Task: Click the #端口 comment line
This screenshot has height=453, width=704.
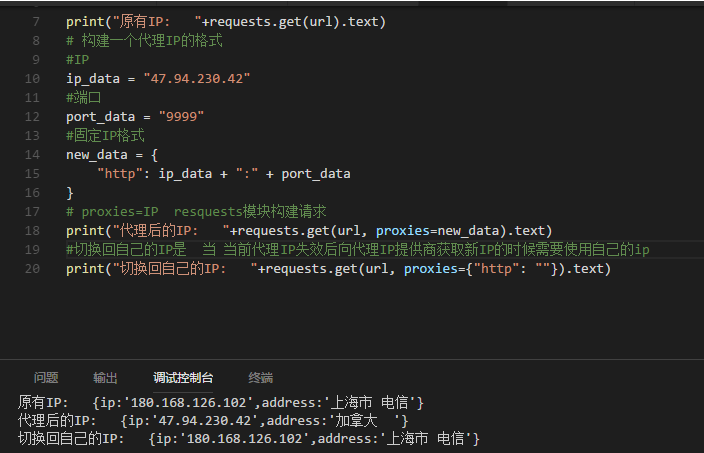Action: 84,97
